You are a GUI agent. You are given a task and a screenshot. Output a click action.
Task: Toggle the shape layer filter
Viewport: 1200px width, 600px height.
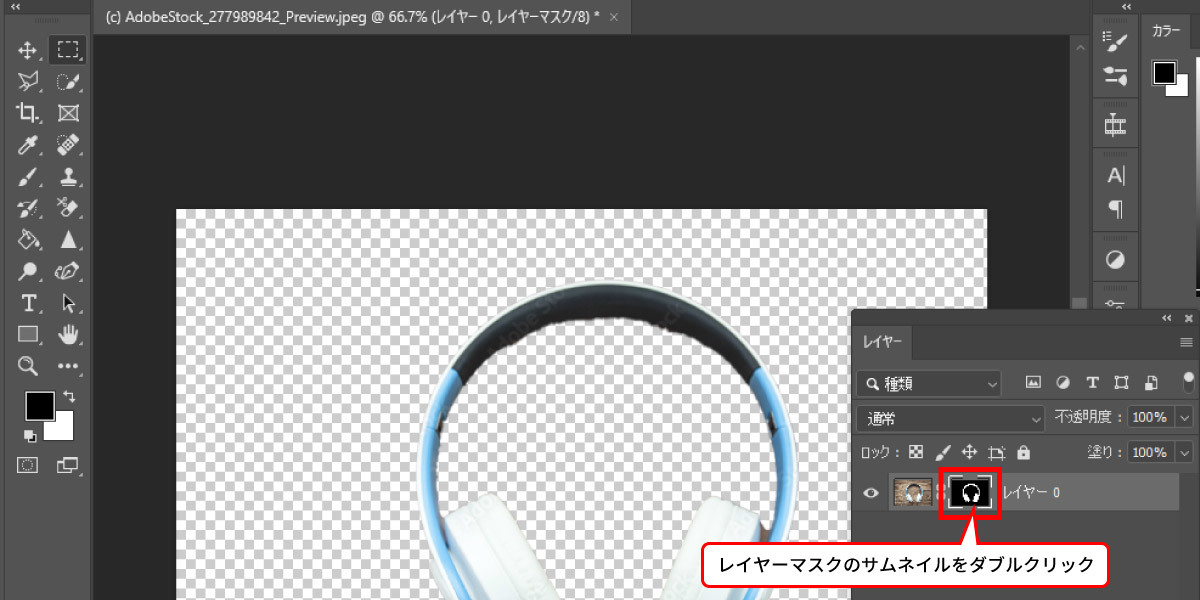[x=1121, y=382]
